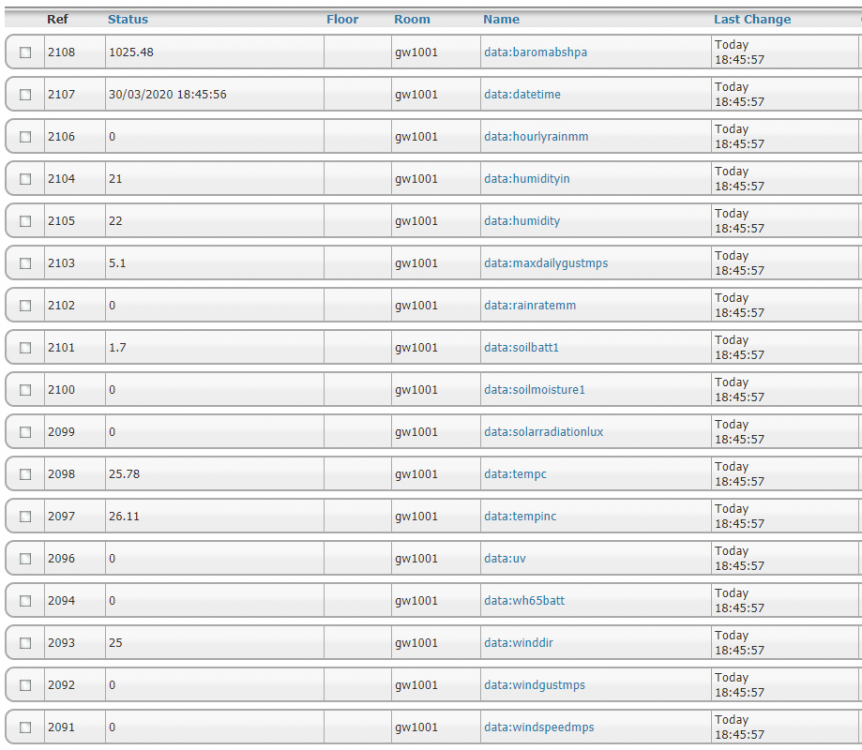Viewport: 862px width, 750px height.
Task: Mark the checkbox for ref 2100
Action: (25, 390)
